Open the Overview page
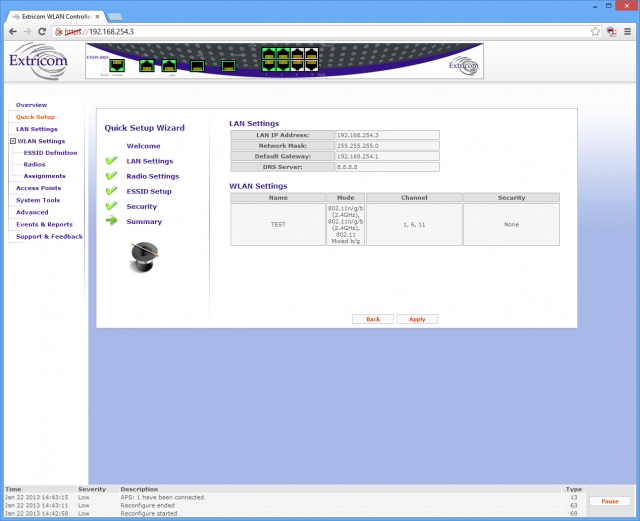Screen dimensions: 640x521 click(31, 105)
